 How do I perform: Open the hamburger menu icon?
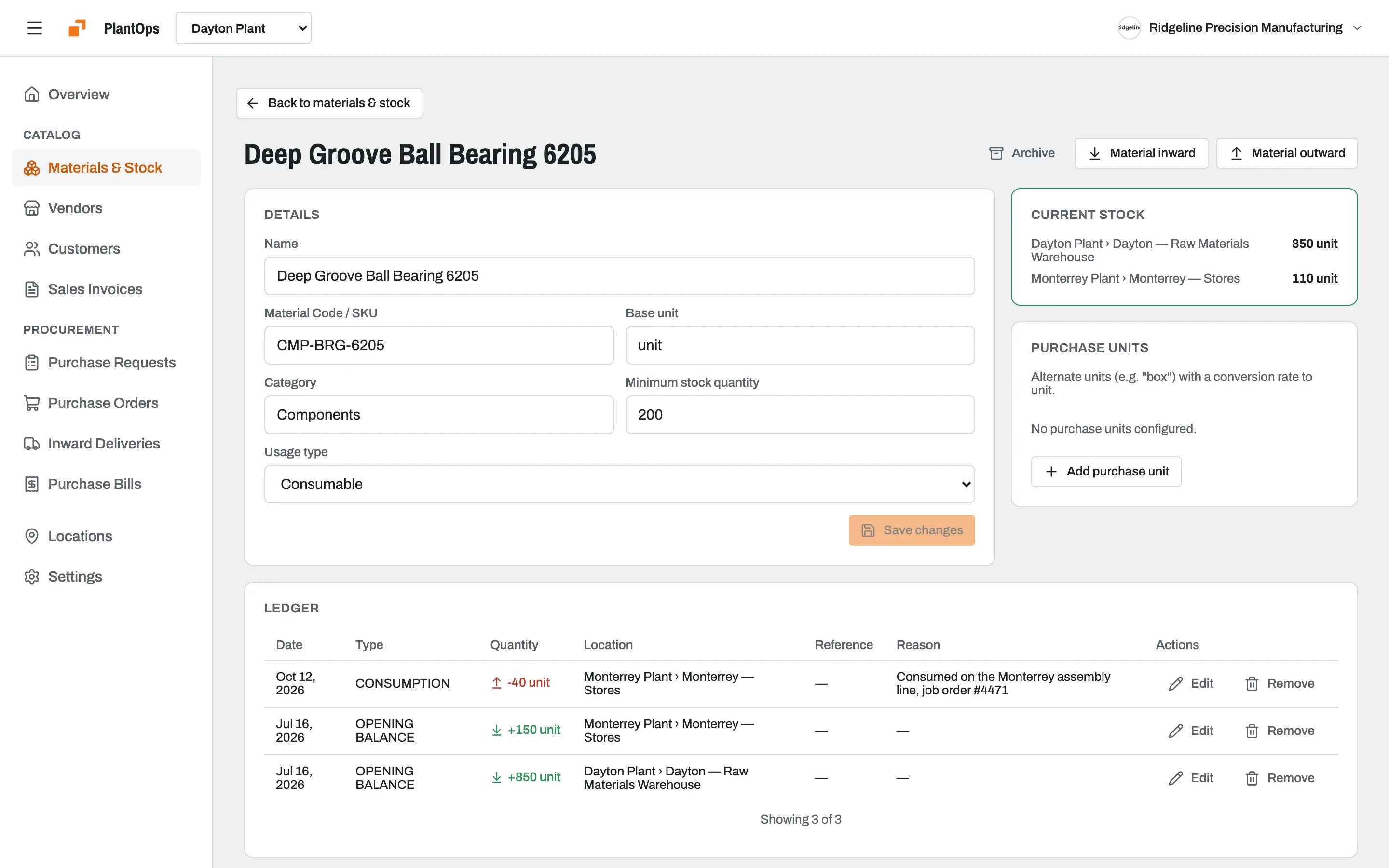pyautogui.click(x=34, y=28)
